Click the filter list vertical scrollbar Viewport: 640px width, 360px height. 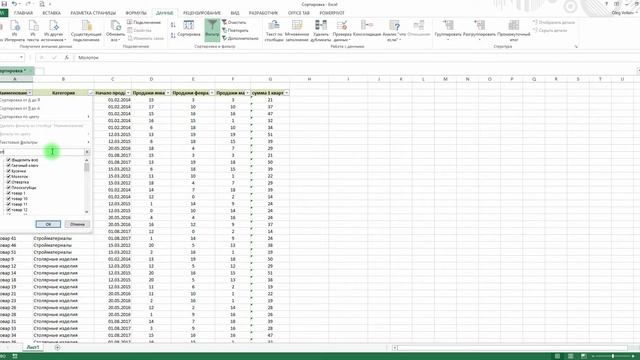[x=87, y=186]
